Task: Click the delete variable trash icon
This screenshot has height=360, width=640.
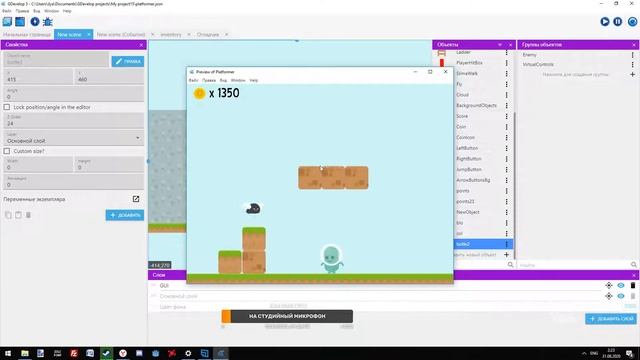Action: click(28, 215)
